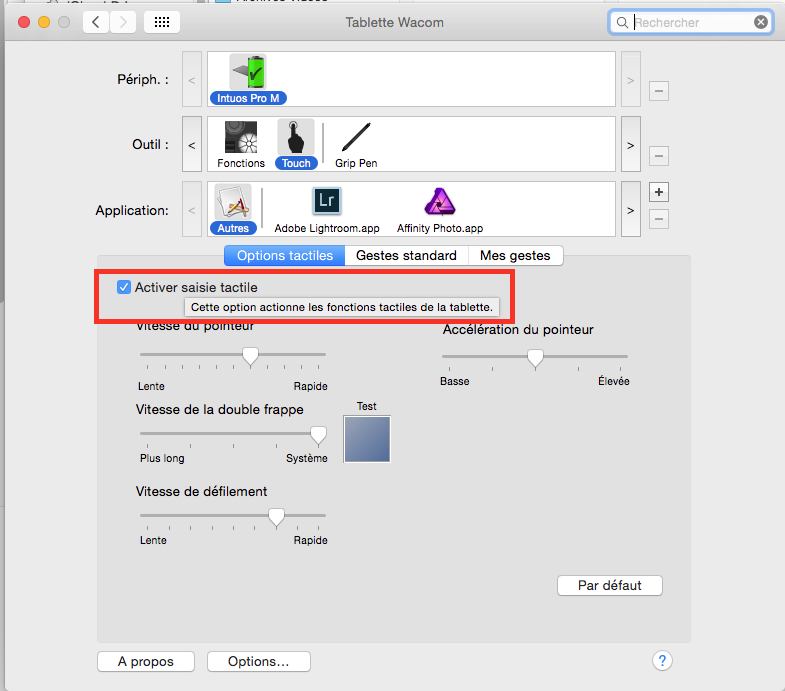
Task: Go forward with the toolbar forward arrow
Action: coord(123,22)
